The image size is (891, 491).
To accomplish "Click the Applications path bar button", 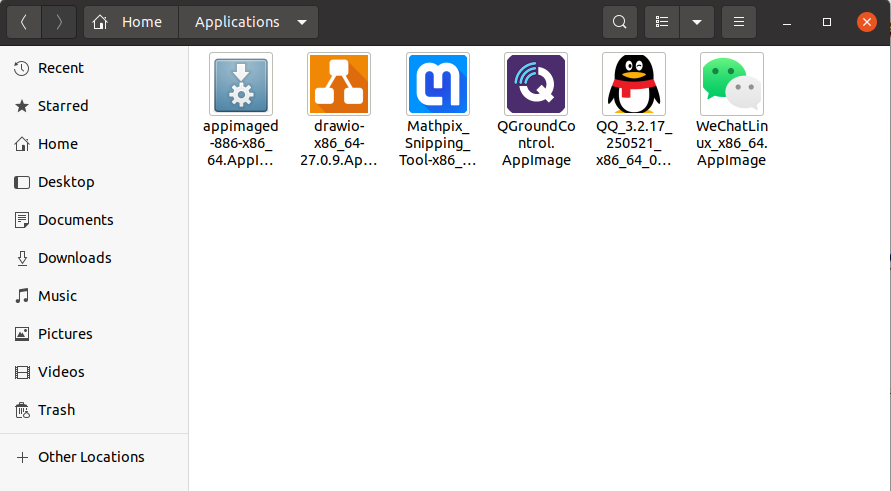I will tap(248, 22).
